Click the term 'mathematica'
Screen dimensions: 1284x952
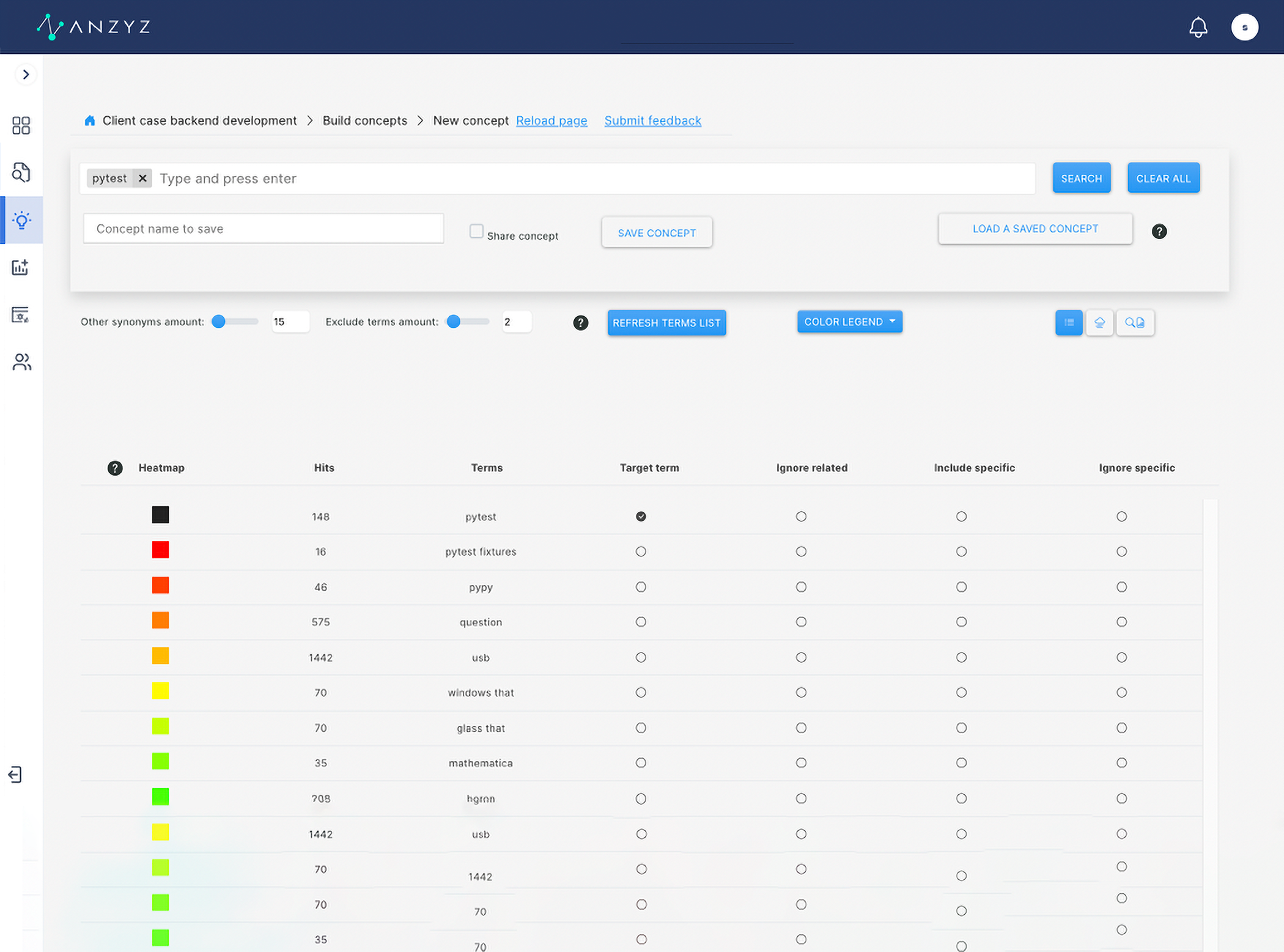[481, 763]
